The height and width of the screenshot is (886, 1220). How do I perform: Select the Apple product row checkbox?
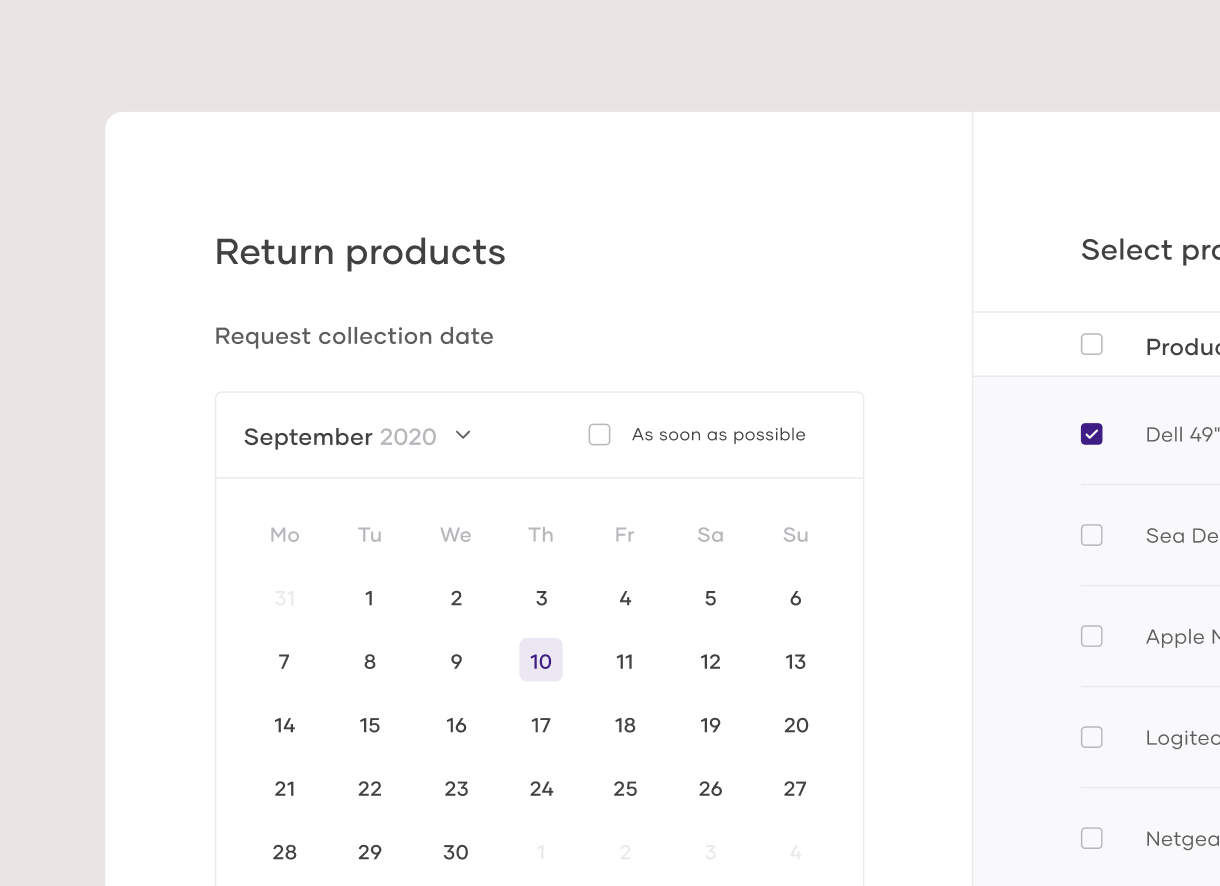(1092, 636)
